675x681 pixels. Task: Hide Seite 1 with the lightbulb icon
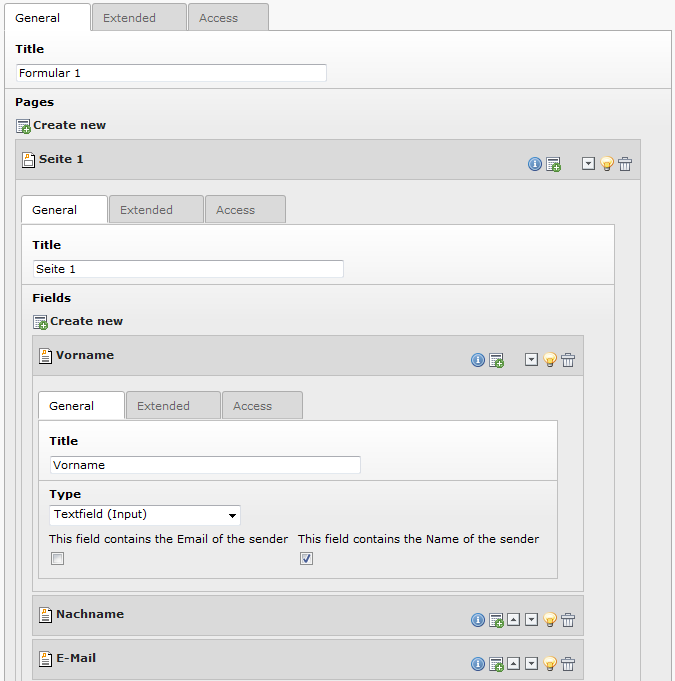pos(606,164)
